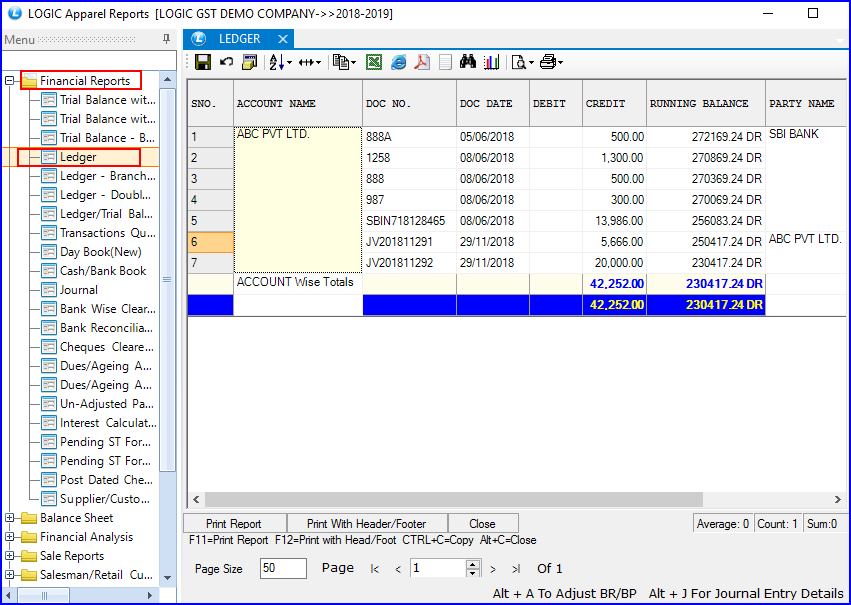This screenshot has width=851, height=605.
Task: Click the Undo arrow icon
Action: (x=226, y=62)
